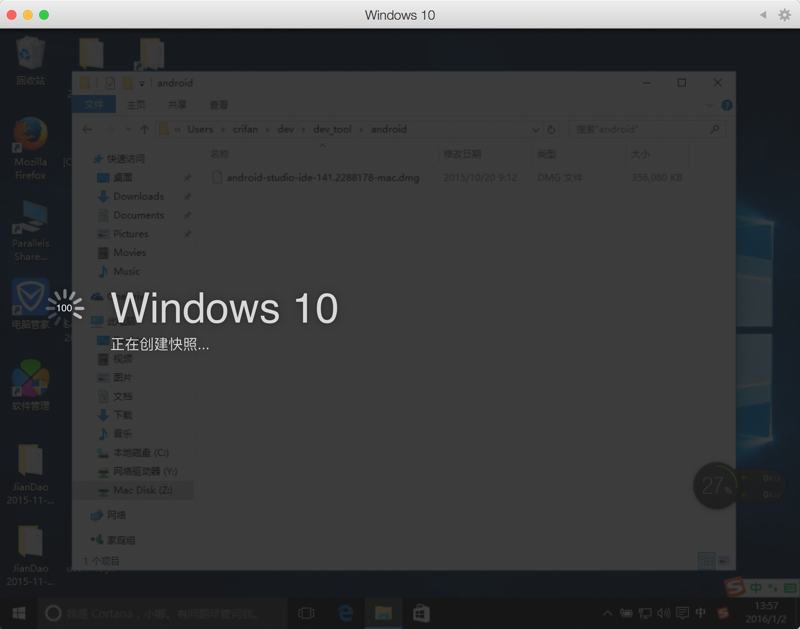
Task: Go up one folder level
Action: click(x=145, y=130)
